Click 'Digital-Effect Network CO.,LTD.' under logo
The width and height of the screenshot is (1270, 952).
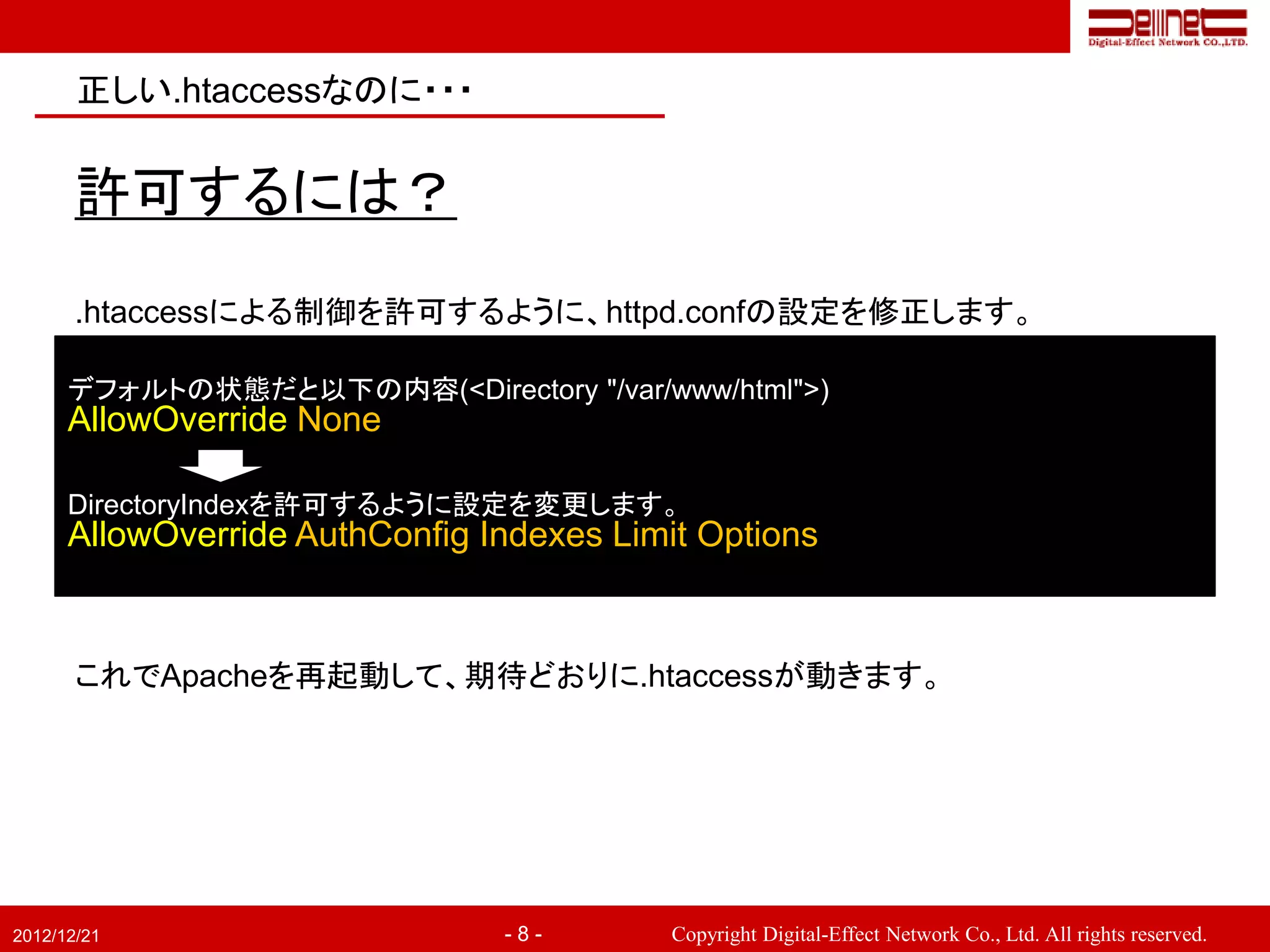point(1168,42)
